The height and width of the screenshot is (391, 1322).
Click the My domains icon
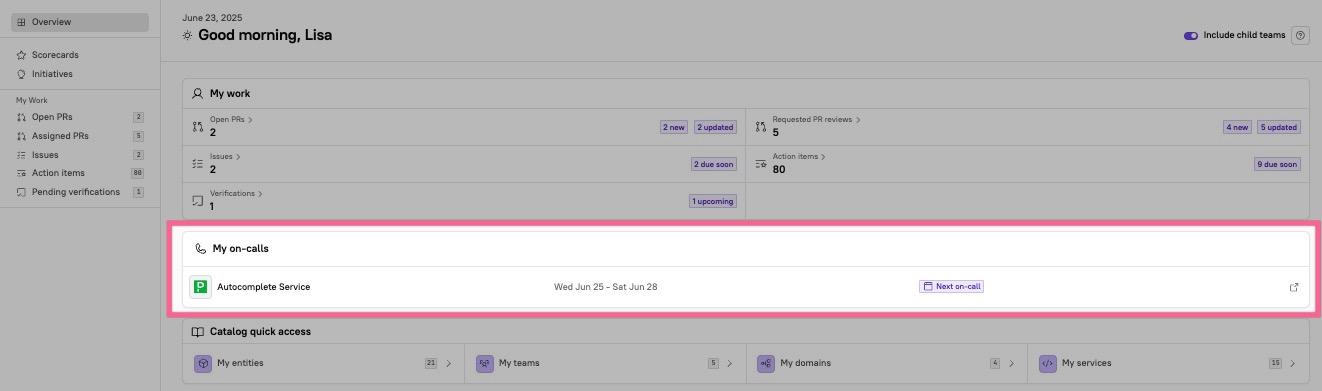pos(766,363)
